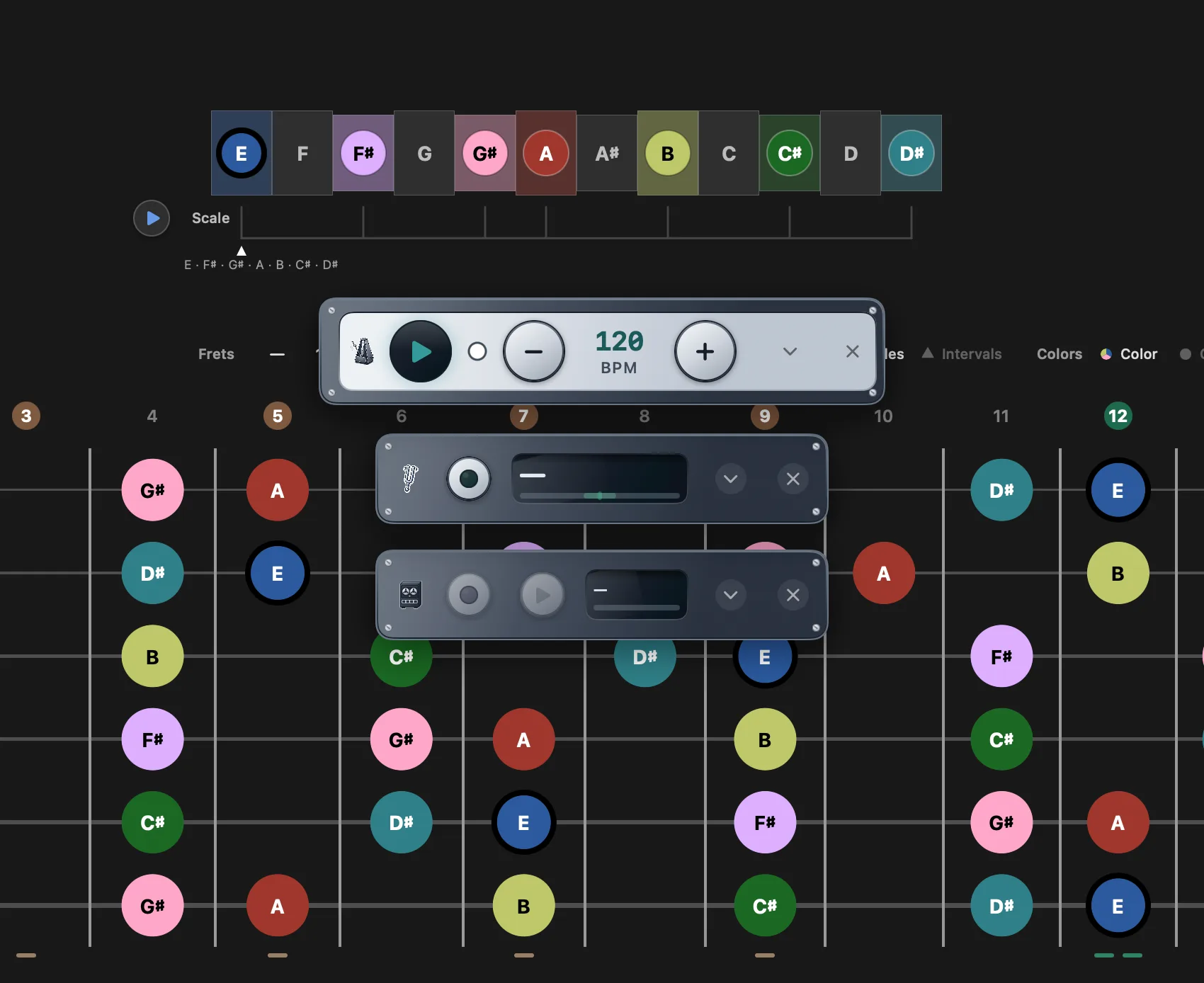Enable the A# note in the note selector row
Viewport: 1204px width, 983px height.
607,153
